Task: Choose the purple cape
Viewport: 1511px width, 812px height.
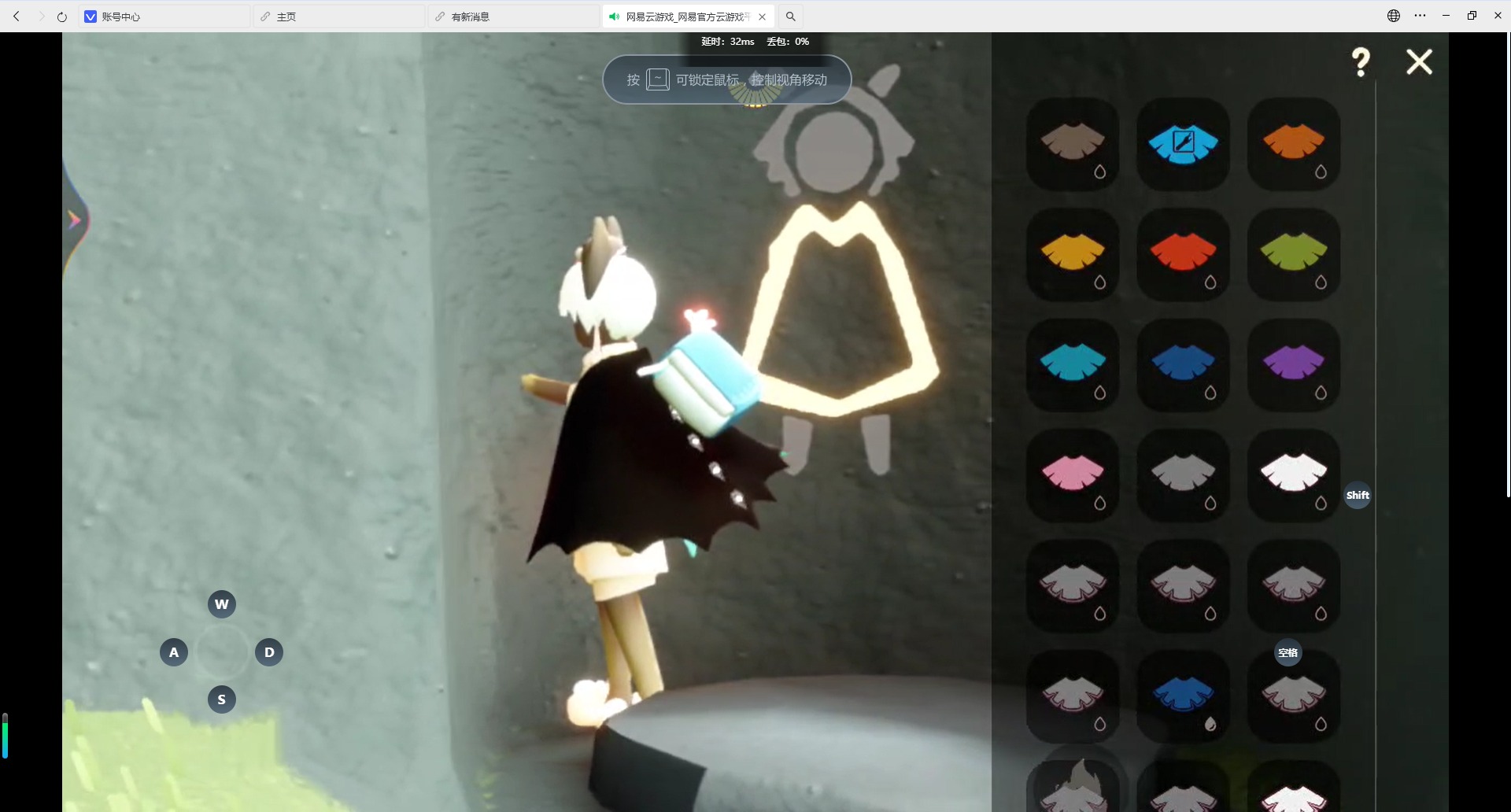Action: click(x=1294, y=365)
